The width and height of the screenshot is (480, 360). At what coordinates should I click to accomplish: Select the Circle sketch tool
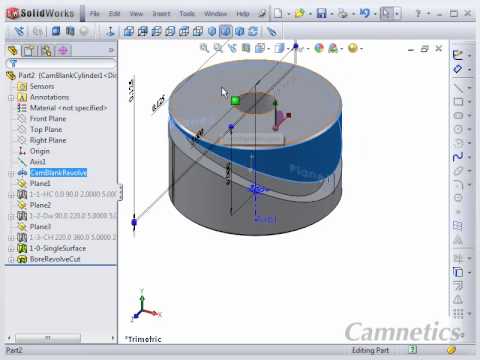458,129
